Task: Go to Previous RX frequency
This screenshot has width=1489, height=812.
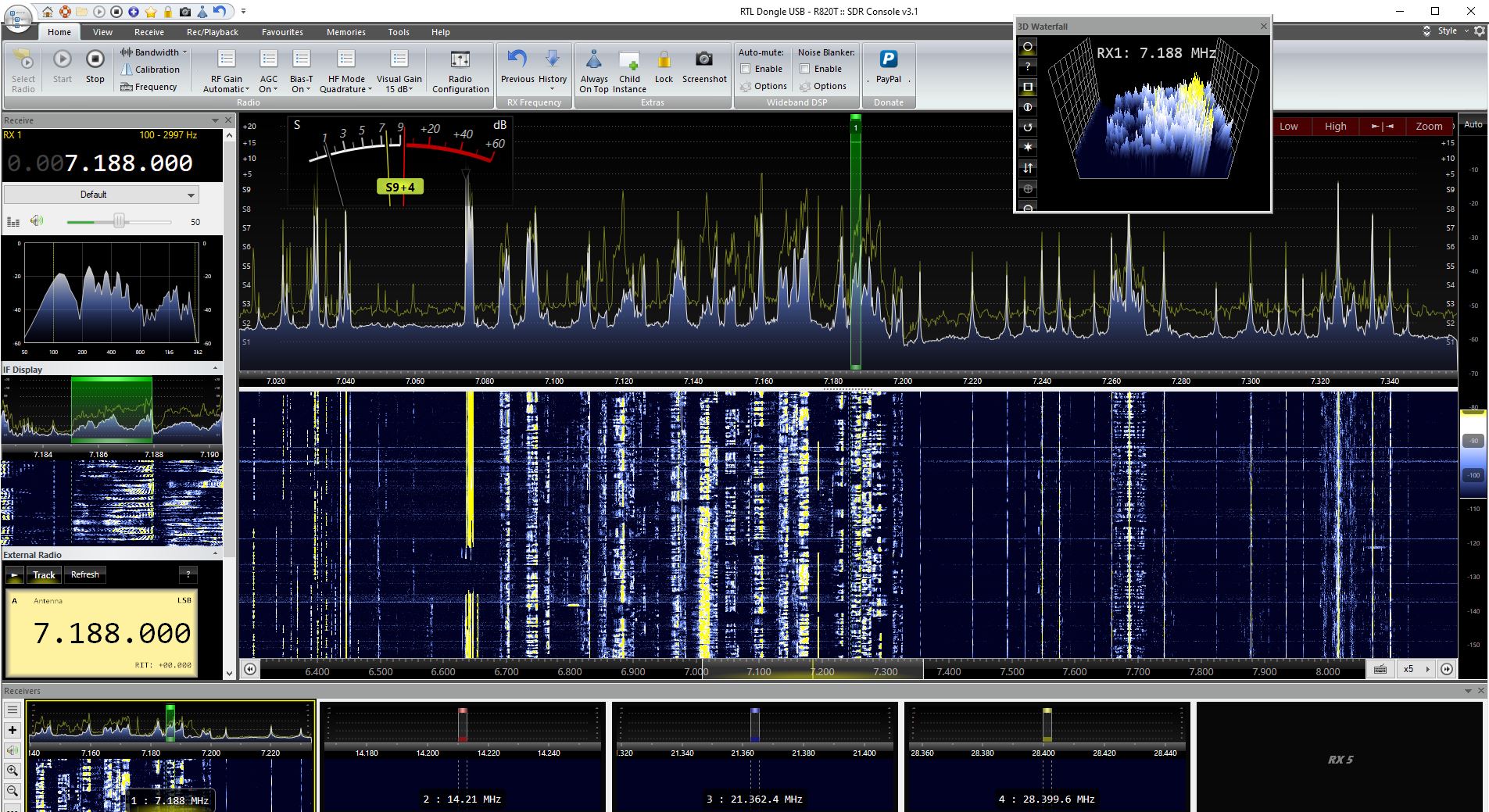Action: (x=517, y=60)
